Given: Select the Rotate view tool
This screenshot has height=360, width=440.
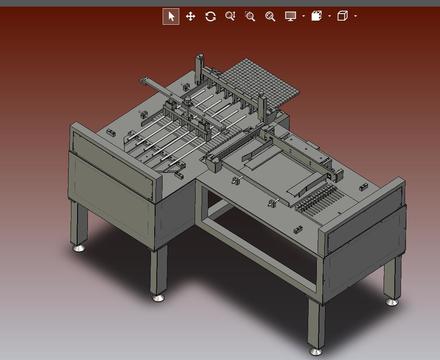Looking at the screenshot, I should click(210, 16).
